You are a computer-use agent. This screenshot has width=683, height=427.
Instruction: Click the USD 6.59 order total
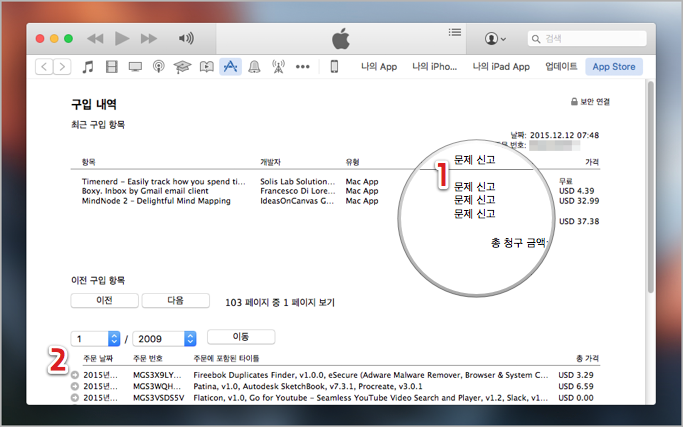click(576, 386)
